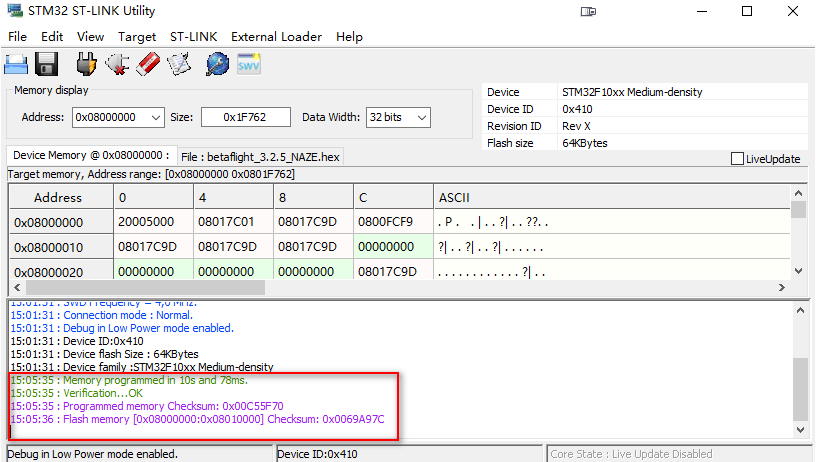Image resolution: width=816 pixels, height=462 pixels.
Task: Click log panel scroll down arrow
Action: pyautogui.click(x=800, y=429)
